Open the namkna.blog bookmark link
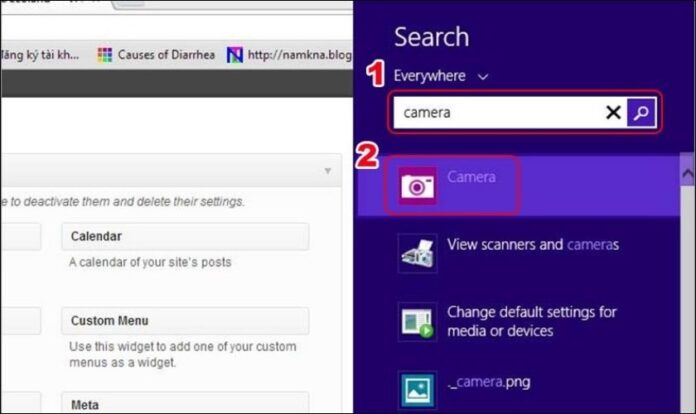 point(297,55)
